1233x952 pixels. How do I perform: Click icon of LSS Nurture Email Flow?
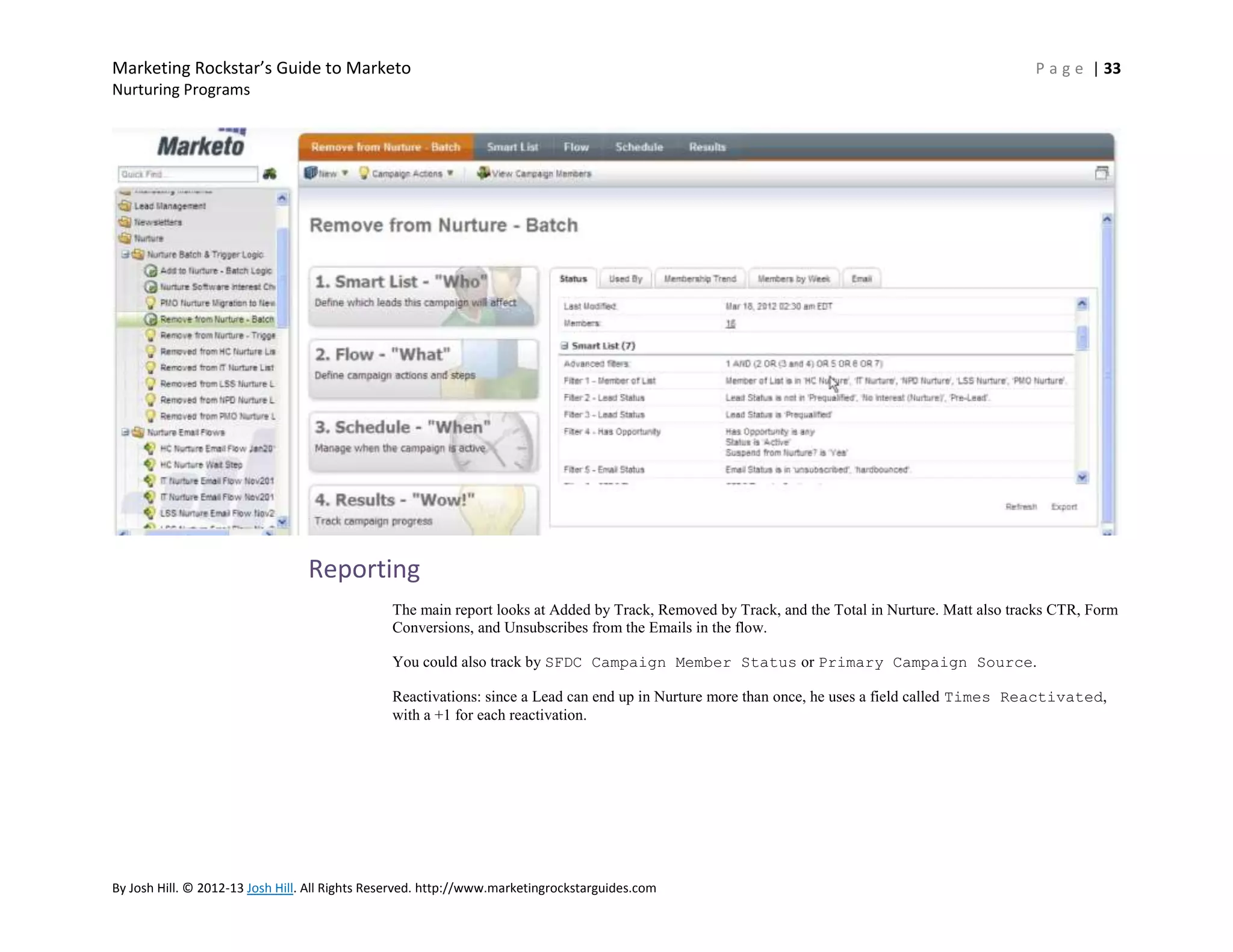pos(151,513)
